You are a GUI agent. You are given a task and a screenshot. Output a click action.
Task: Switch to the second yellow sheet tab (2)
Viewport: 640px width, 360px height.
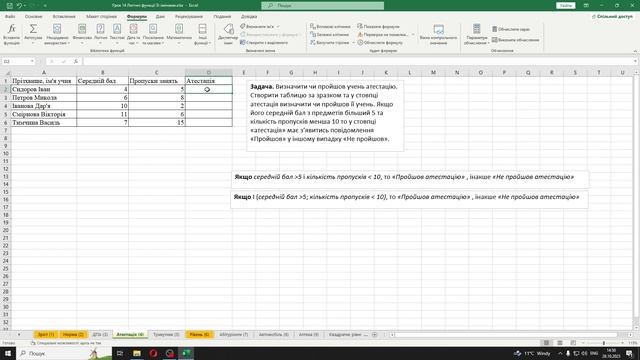[73, 335]
